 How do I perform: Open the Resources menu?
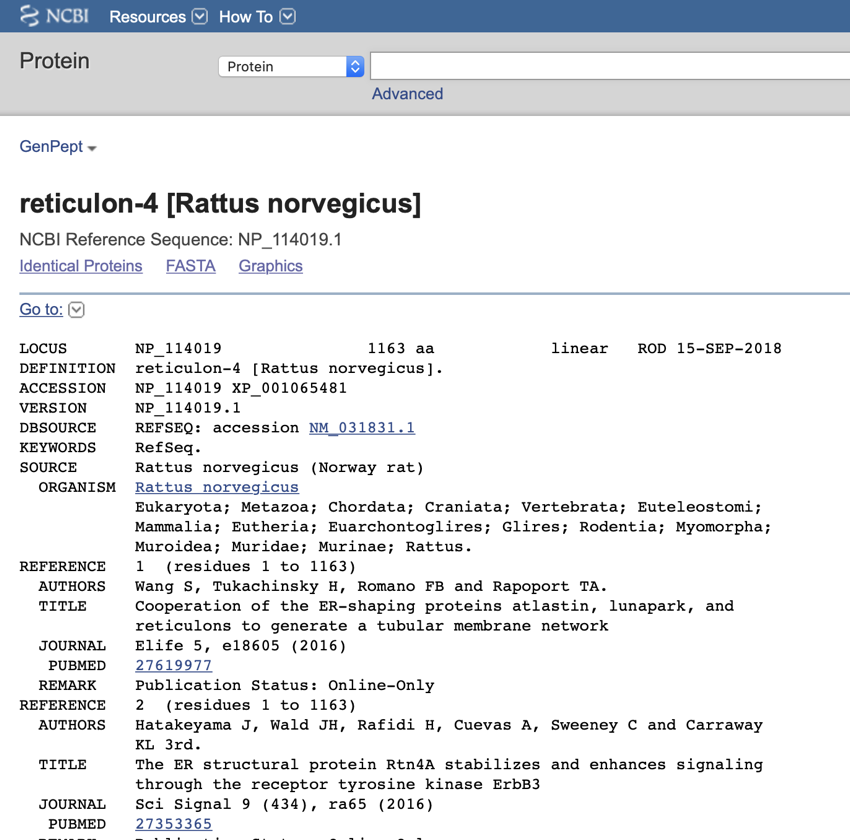point(147,17)
